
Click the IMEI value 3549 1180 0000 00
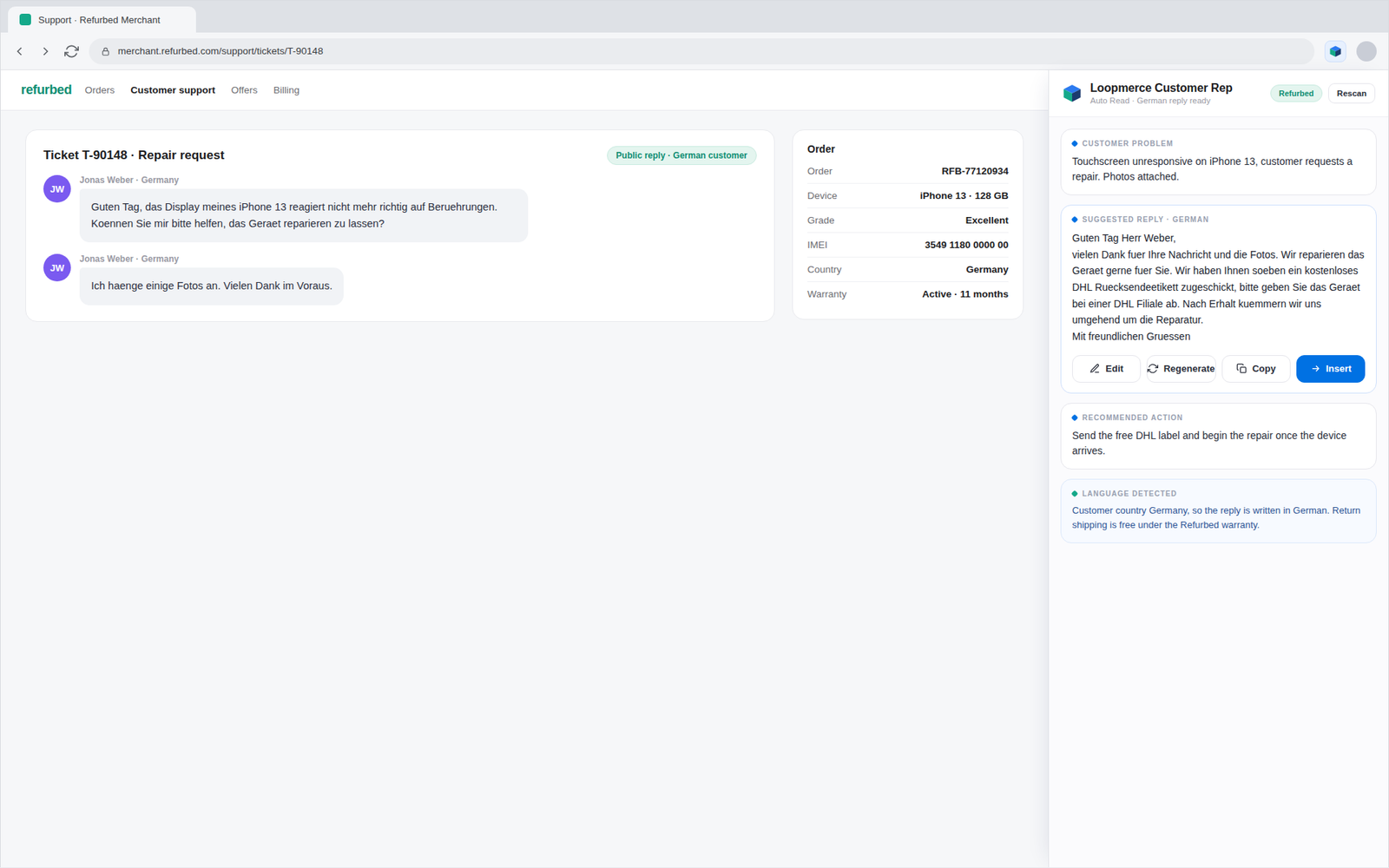click(x=966, y=245)
